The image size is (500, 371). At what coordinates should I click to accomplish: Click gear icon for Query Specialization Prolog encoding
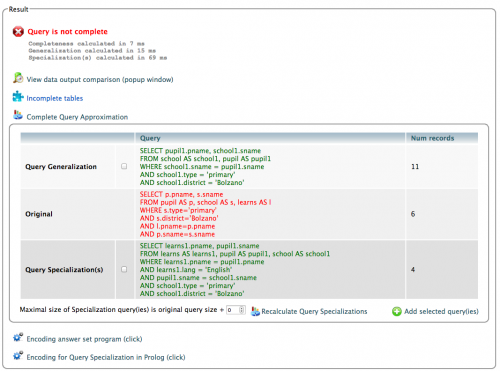coord(18,356)
